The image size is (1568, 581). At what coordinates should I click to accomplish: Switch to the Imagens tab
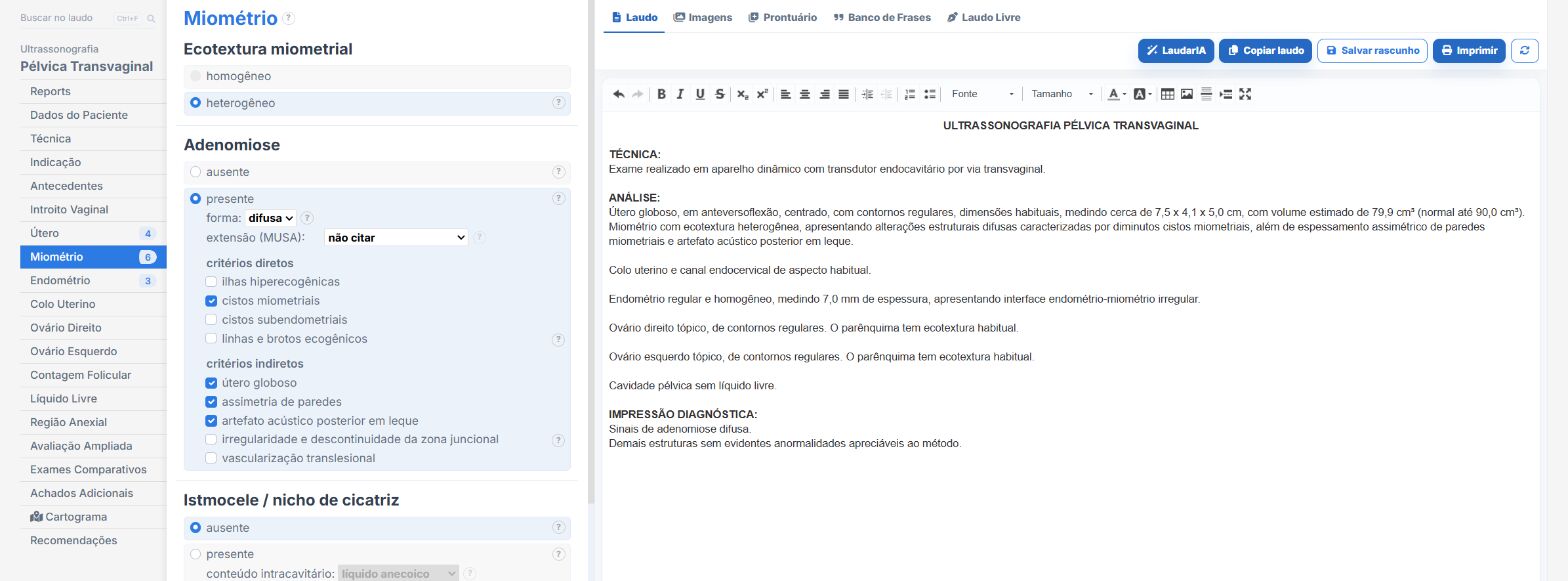[703, 18]
